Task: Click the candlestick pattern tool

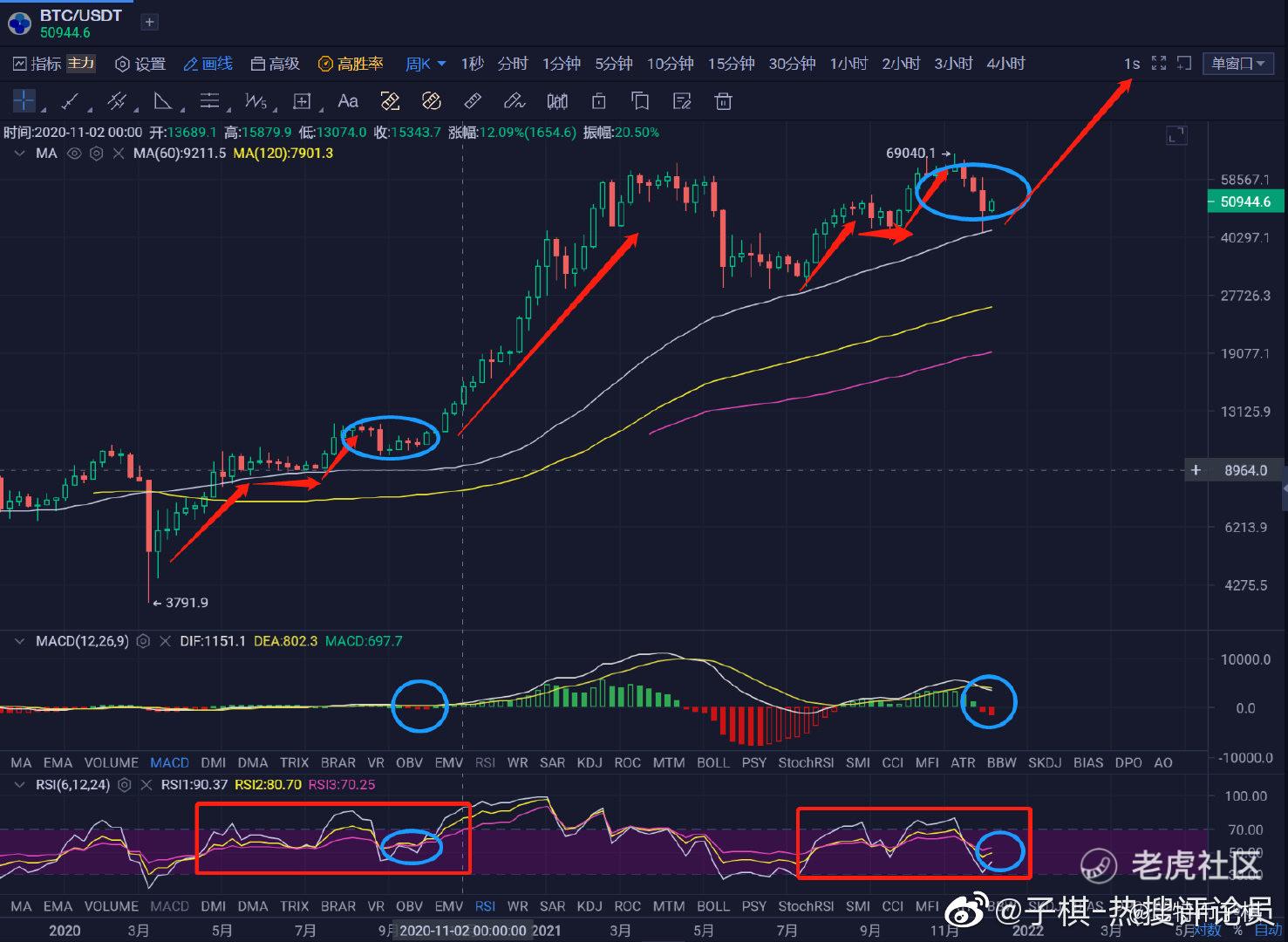Action: click(x=557, y=101)
